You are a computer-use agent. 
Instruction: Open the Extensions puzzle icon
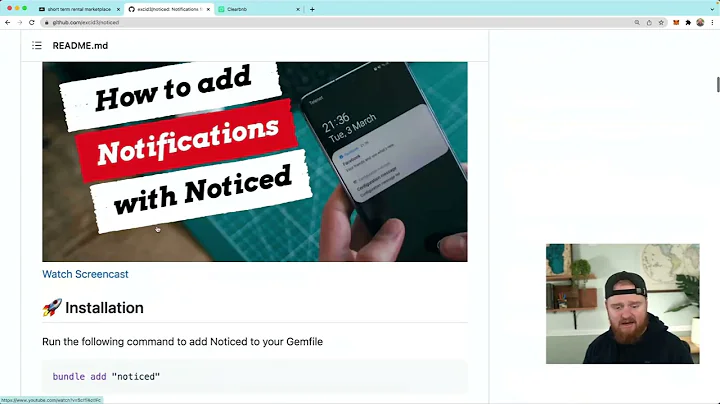(688, 22)
